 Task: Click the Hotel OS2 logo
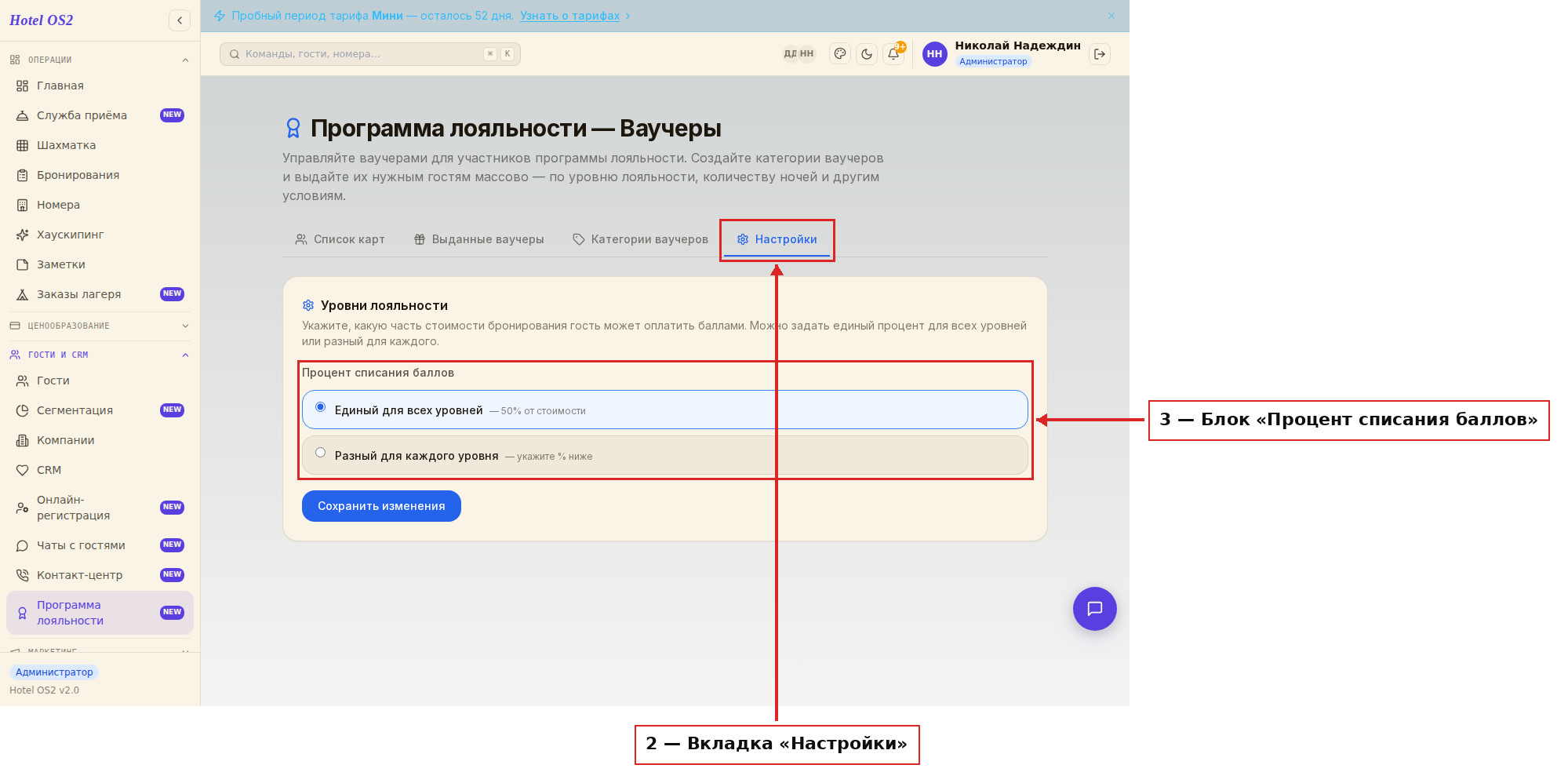click(42, 20)
